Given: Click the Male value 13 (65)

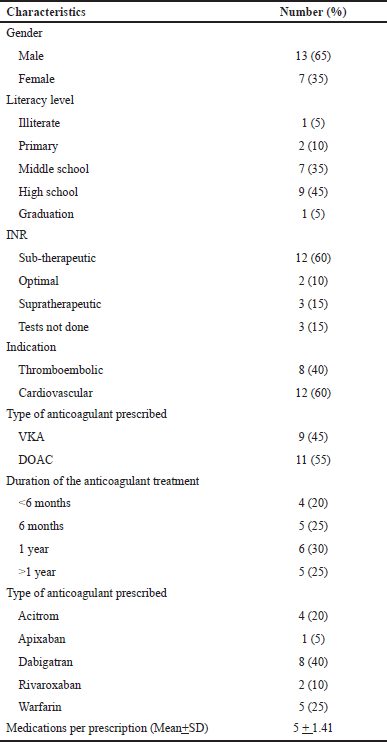Looking at the screenshot, I should (313, 56).
